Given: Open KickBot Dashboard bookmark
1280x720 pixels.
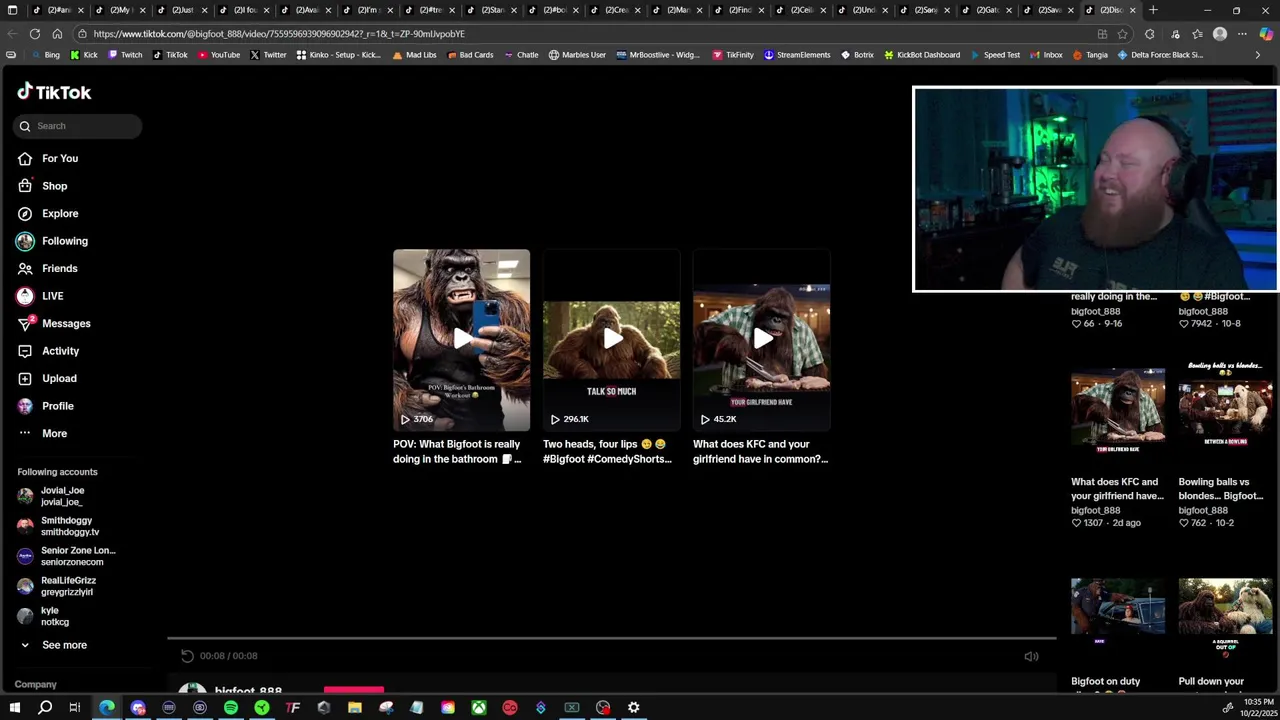Looking at the screenshot, I should point(922,55).
